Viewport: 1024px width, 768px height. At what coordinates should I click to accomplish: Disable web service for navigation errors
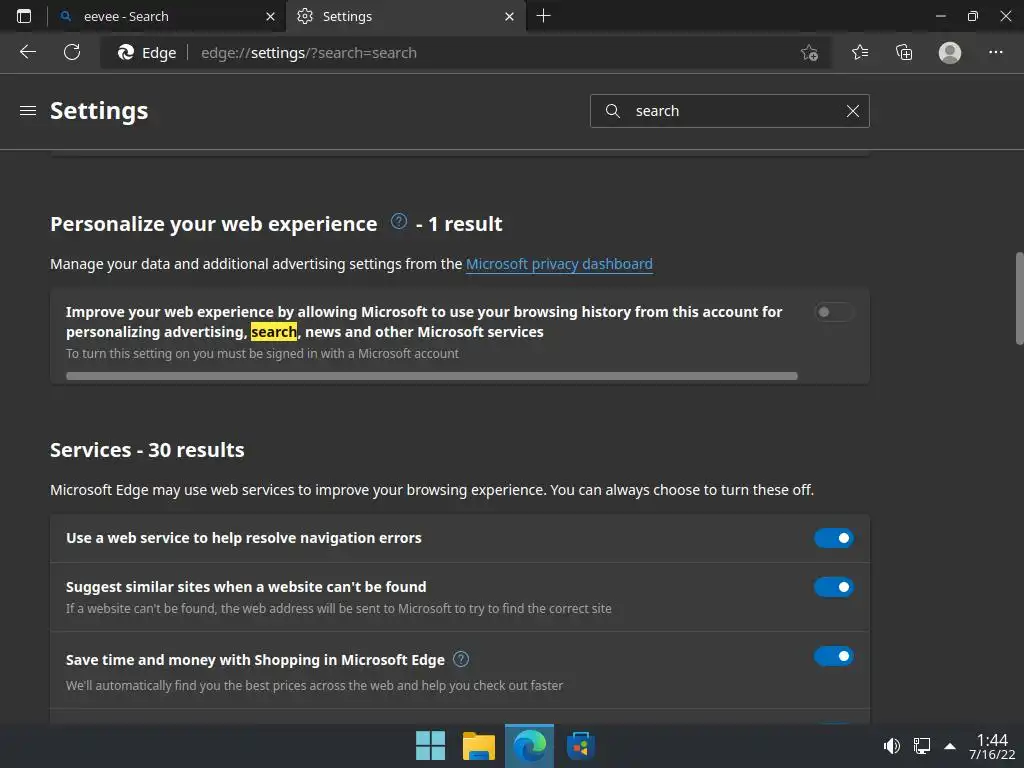[834, 538]
